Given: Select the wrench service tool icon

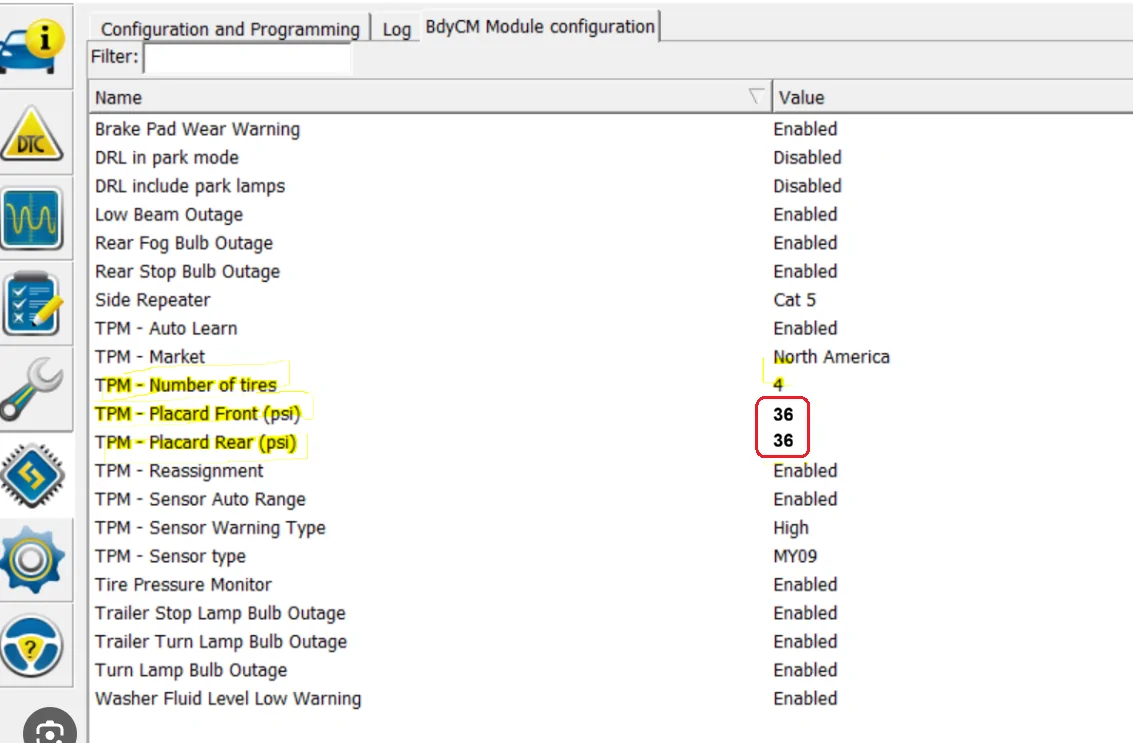Looking at the screenshot, I should [32, 390].
